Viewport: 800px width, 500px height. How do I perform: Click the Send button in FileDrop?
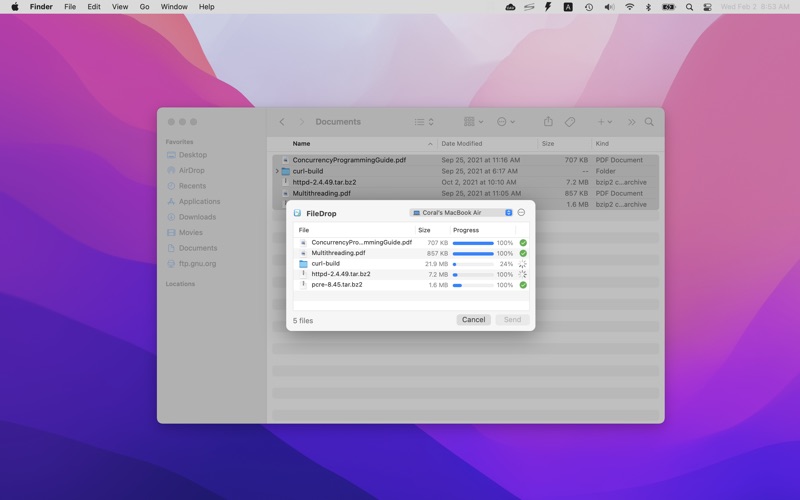(512, 320)
